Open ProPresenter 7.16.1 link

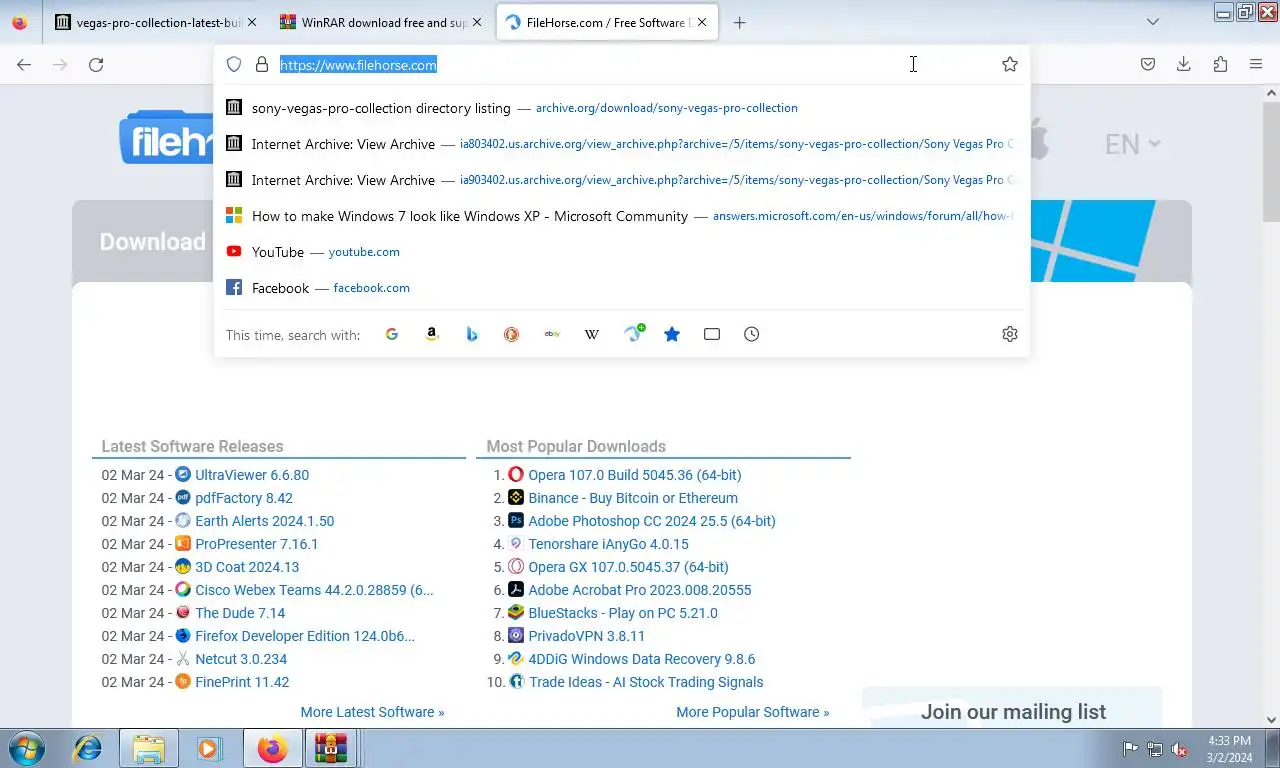coord(256,544)
